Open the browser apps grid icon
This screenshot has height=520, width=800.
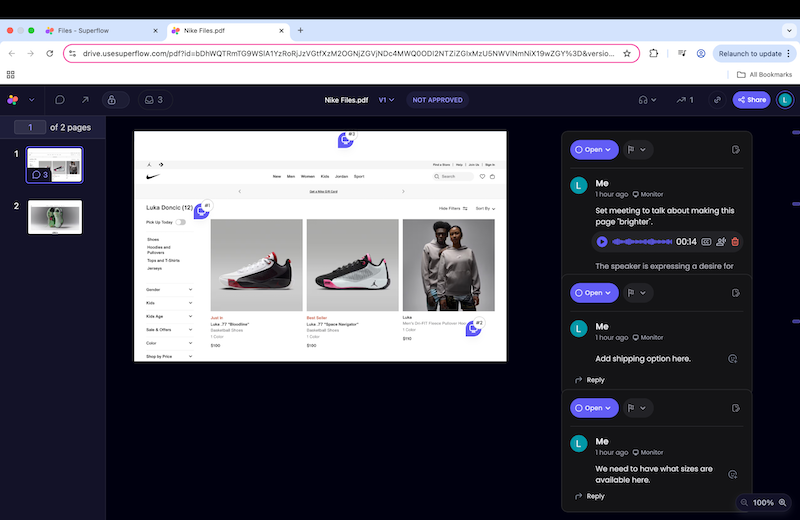click(x=11, y=75)
